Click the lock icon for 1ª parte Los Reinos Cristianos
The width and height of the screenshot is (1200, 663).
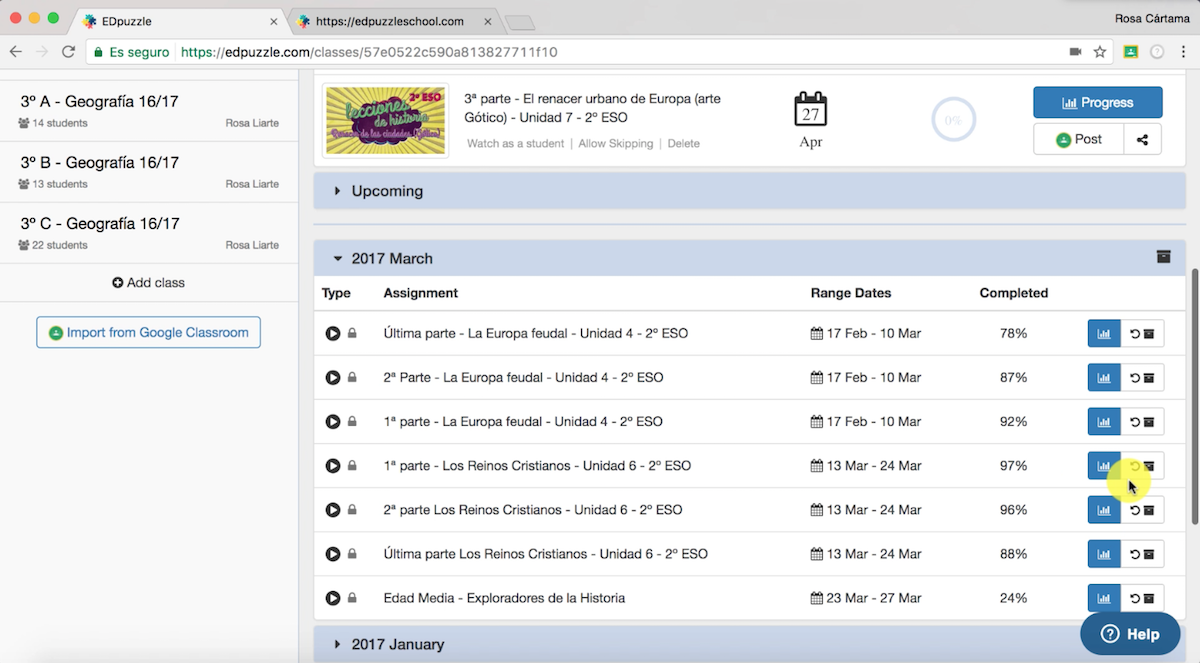tap(352, 466)
